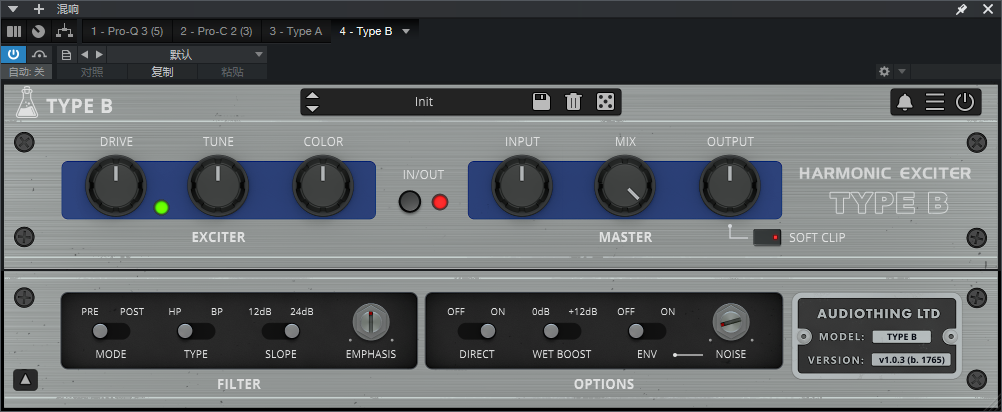Open the plugin hamburger menu
Viewport: 1002px width, 412px height.
[935, 102]
